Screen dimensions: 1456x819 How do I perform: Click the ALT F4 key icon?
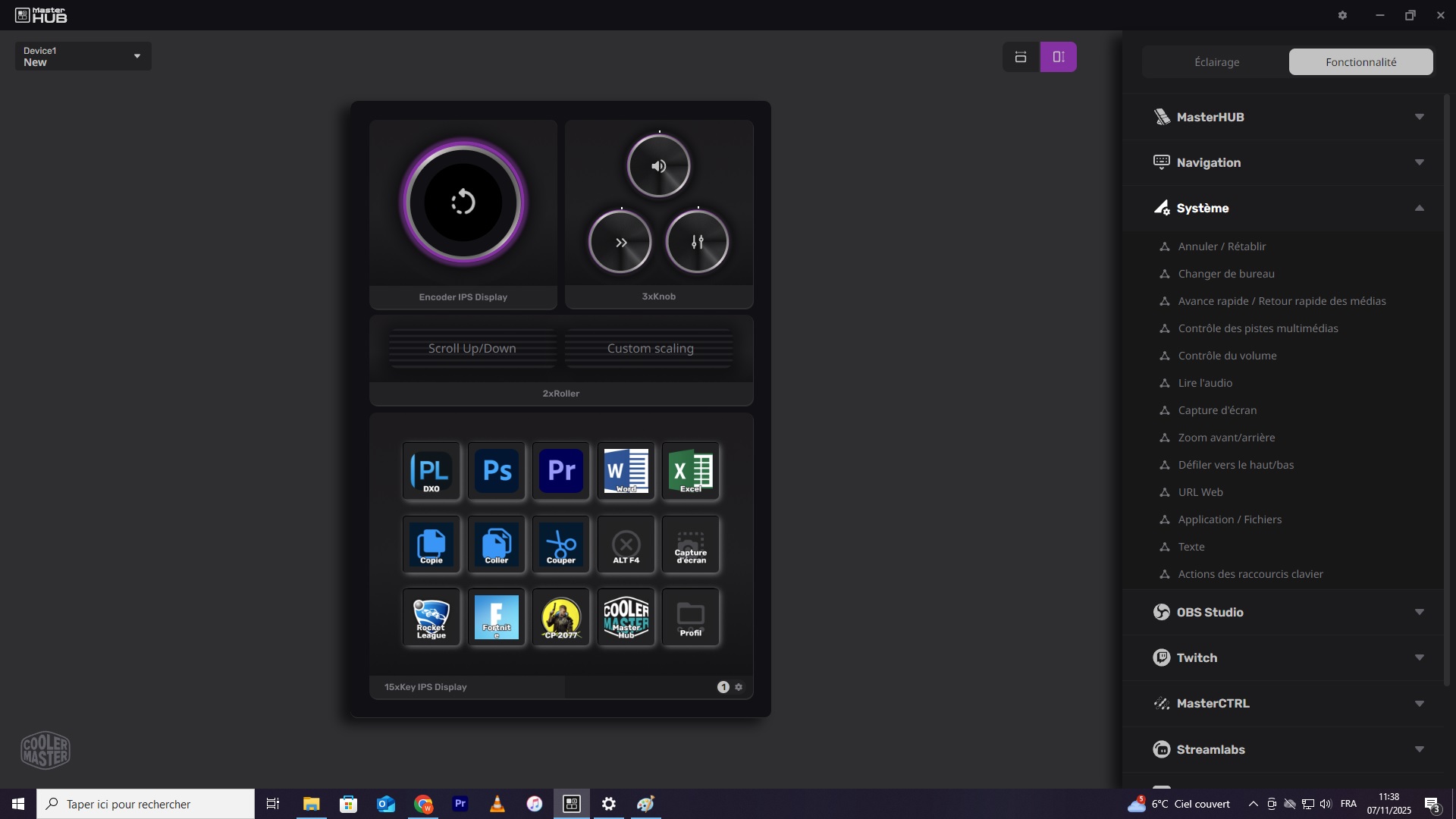pos(626,544)
